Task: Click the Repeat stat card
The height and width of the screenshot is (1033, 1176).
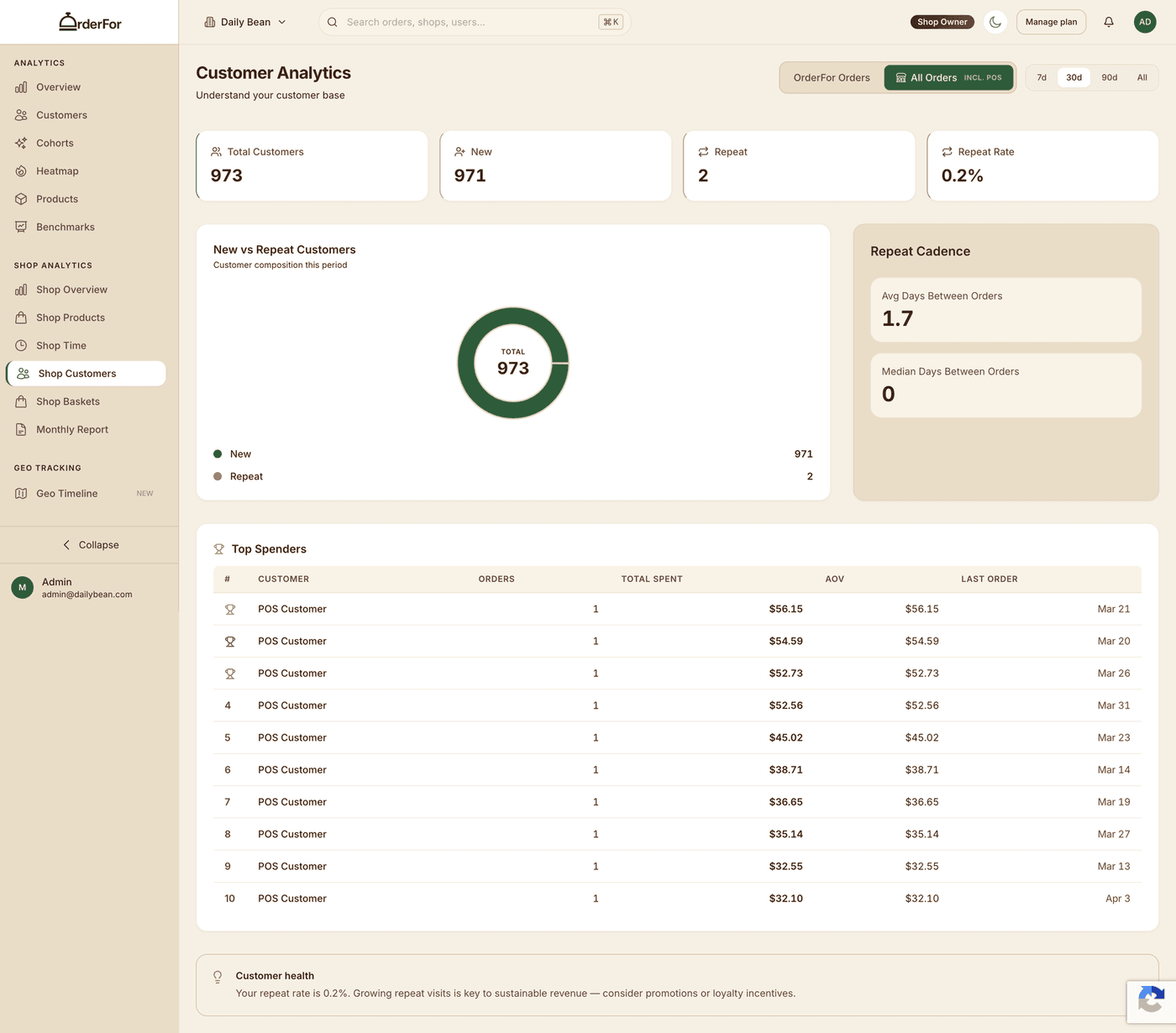Action: (799, 165)
